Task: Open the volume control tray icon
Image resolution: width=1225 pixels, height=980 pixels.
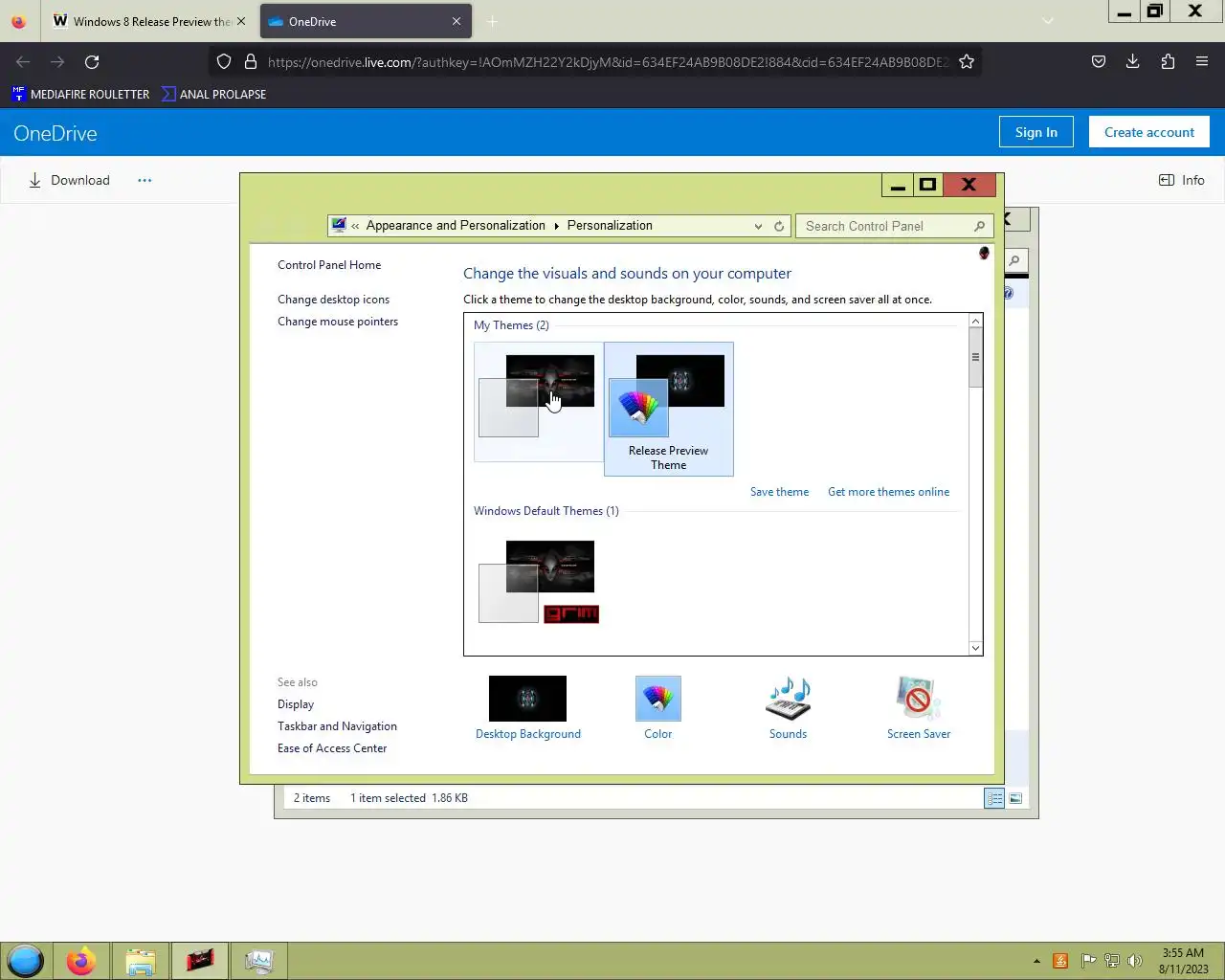Action: tap(1135, 961)
